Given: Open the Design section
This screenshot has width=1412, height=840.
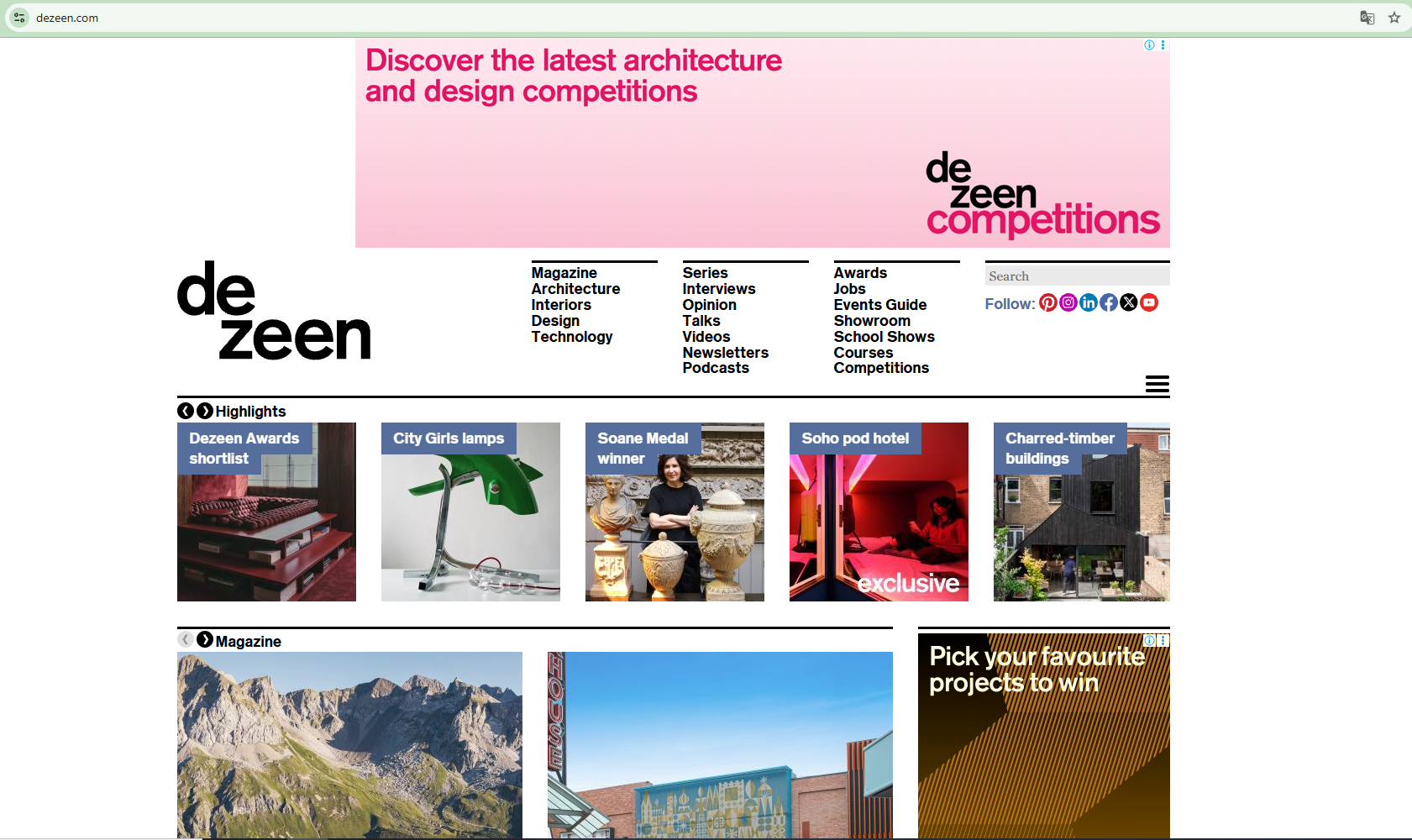Looking at the screenshot, I should click(555, 321).
